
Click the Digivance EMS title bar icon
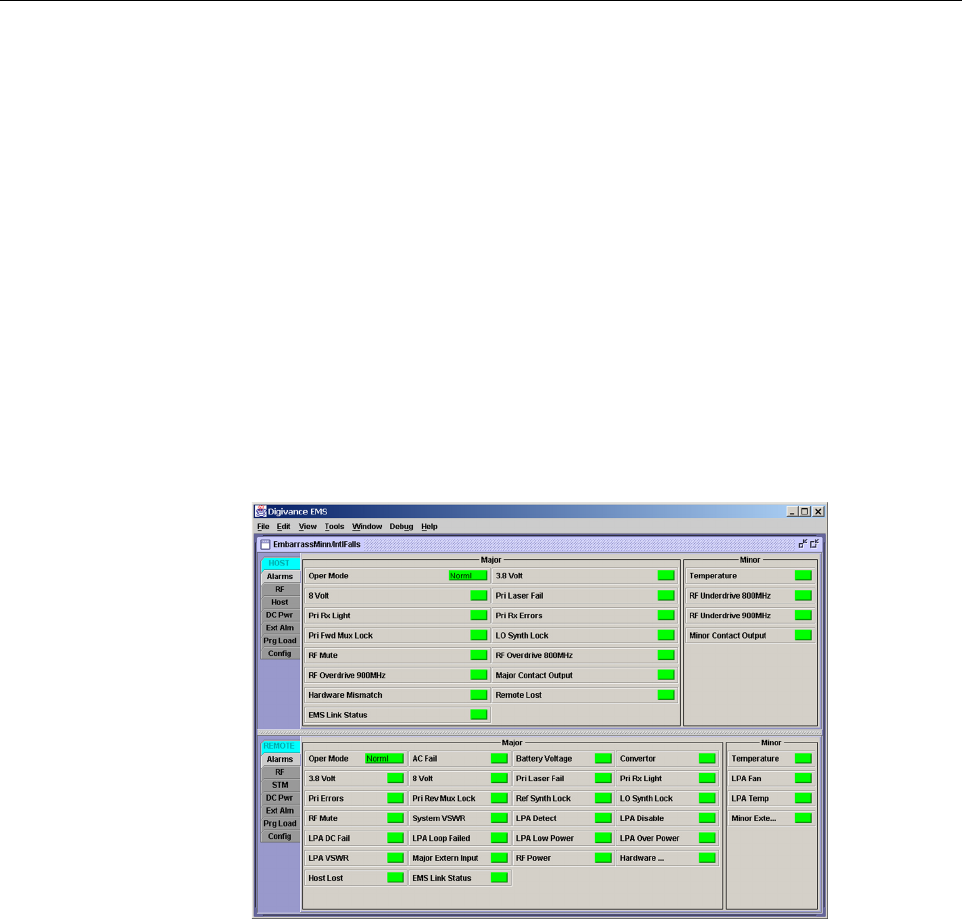click(x=261, y=511)
